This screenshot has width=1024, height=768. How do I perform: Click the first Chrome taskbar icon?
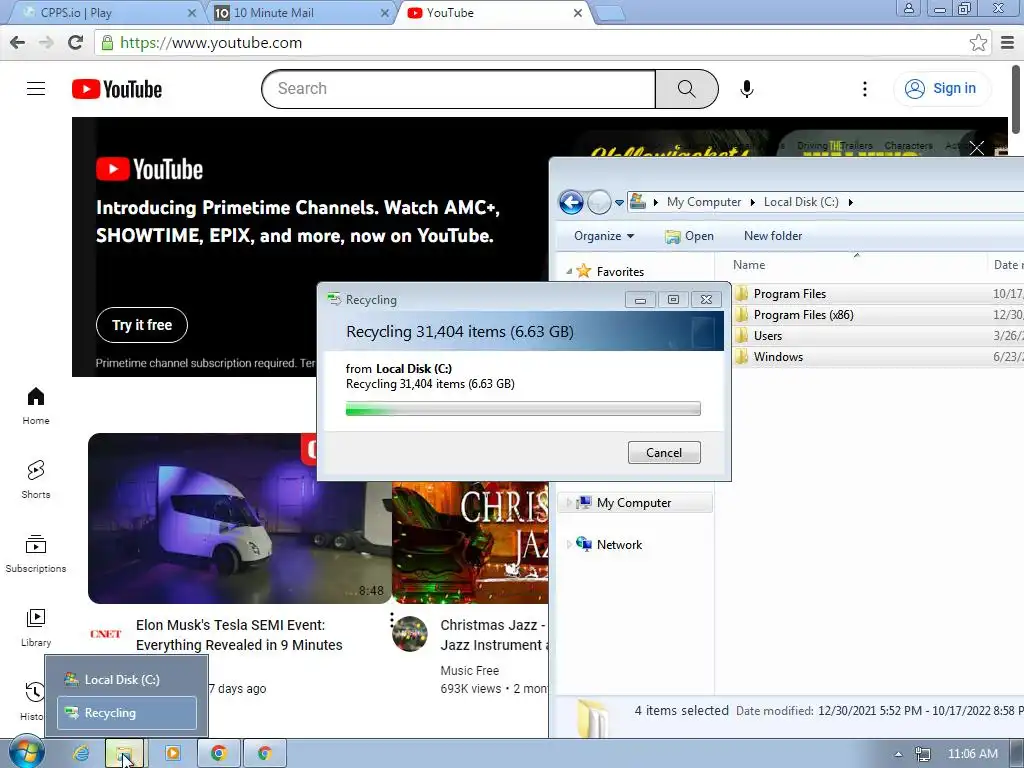tap(219, 754)
